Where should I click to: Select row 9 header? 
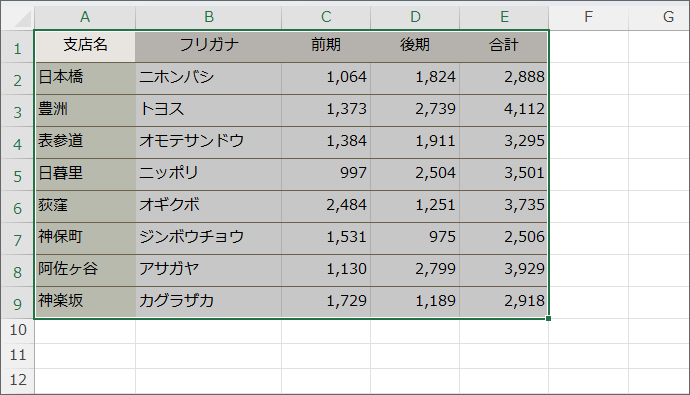coord(18,303)
